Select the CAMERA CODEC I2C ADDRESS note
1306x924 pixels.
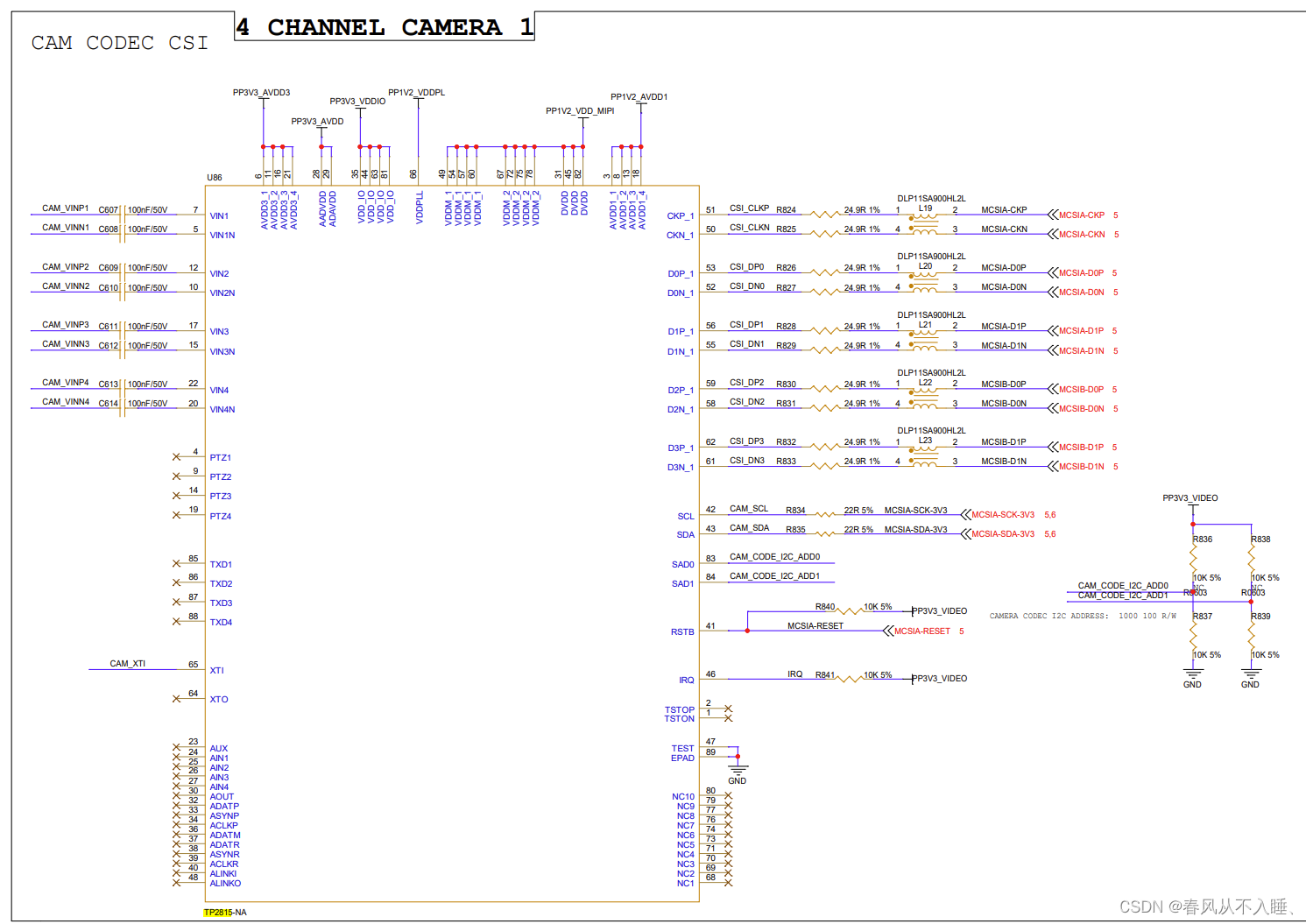[x=1082, y=615]
